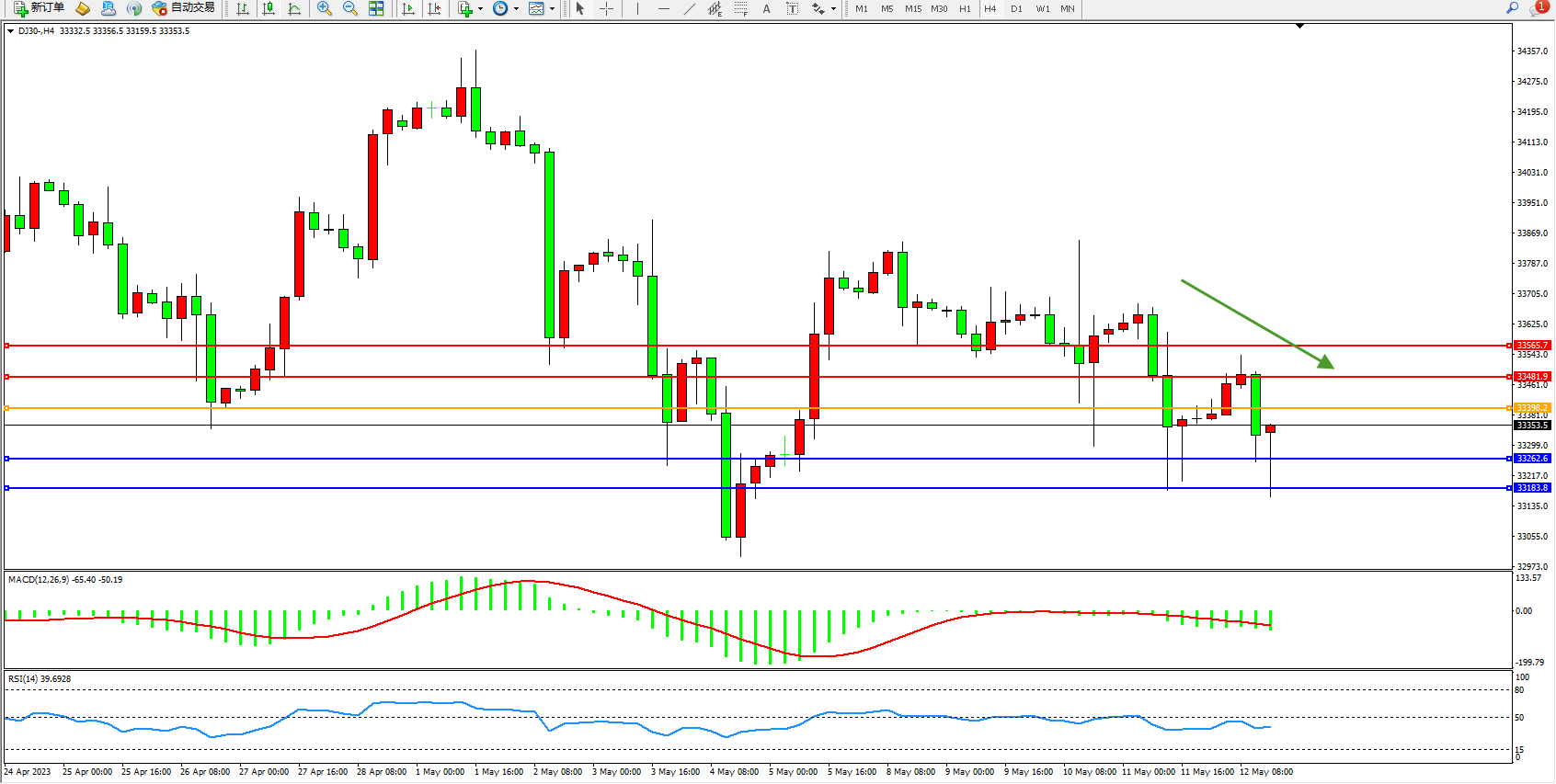Zoom out of the chart

[x=350, y=8]
